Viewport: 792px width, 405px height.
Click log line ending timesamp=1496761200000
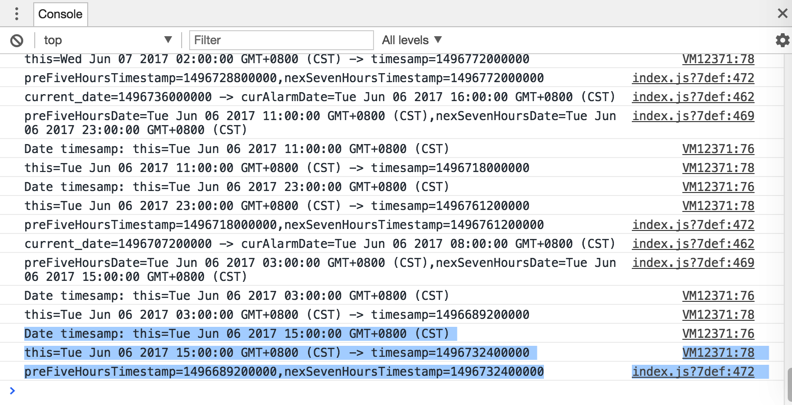click(277, 206)
